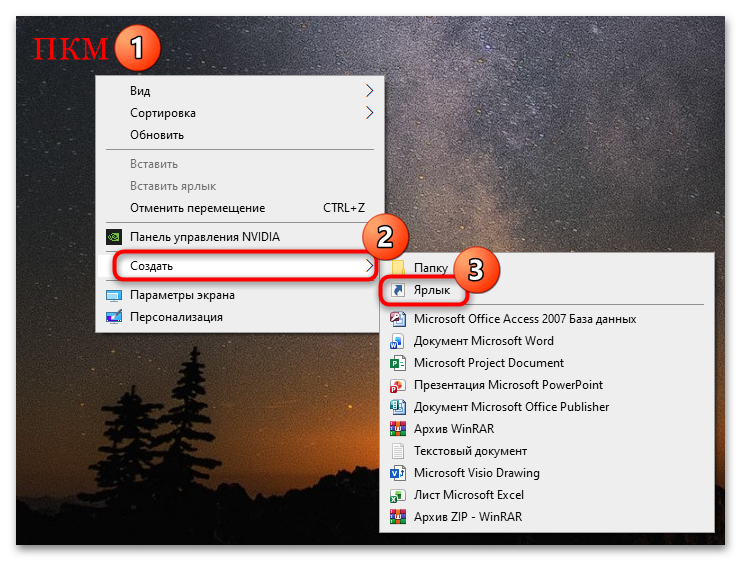Create Лист Microsoft Excel
This screenshot has width=741, height=561.
tap(547, 495)
